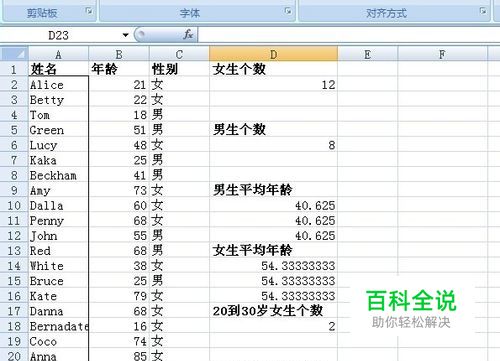Select column B header

119,54
